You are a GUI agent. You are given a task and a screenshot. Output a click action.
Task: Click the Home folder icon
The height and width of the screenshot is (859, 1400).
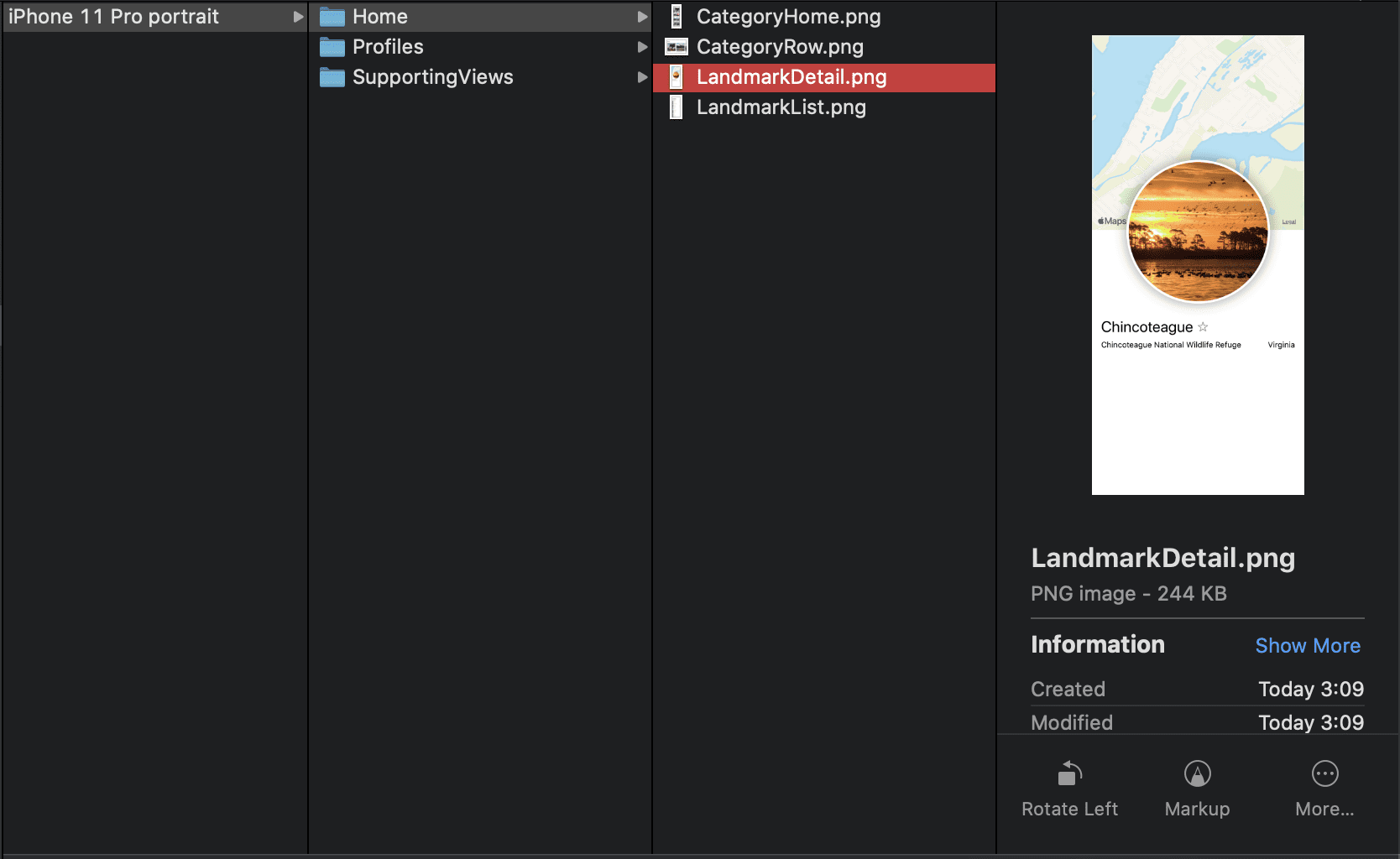pos(332,17)
